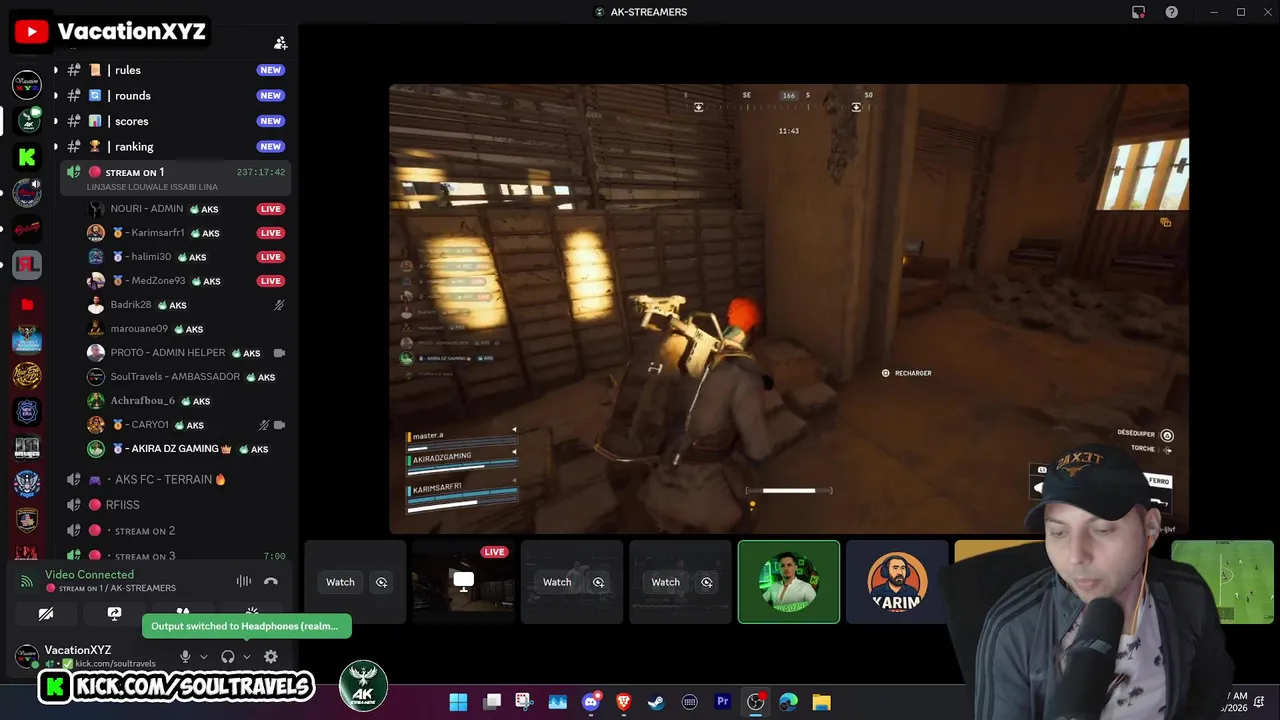Click the Video Connected status text
The image size is (1280, 720).
[89, 574]
